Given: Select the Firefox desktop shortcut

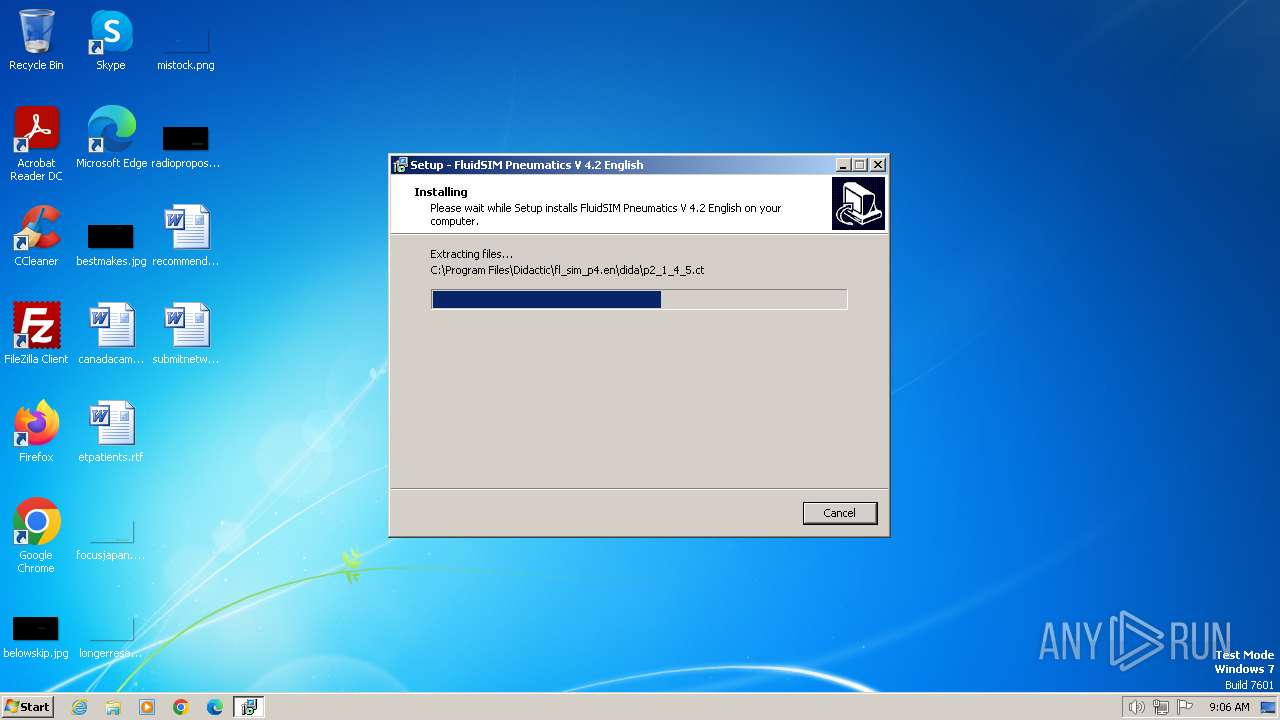Looking at the screenshot, I should click(x=36, y=432).
